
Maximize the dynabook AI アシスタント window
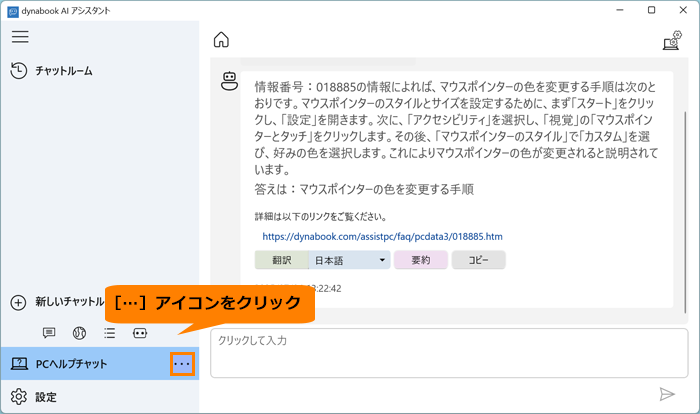tap(651, 10)
